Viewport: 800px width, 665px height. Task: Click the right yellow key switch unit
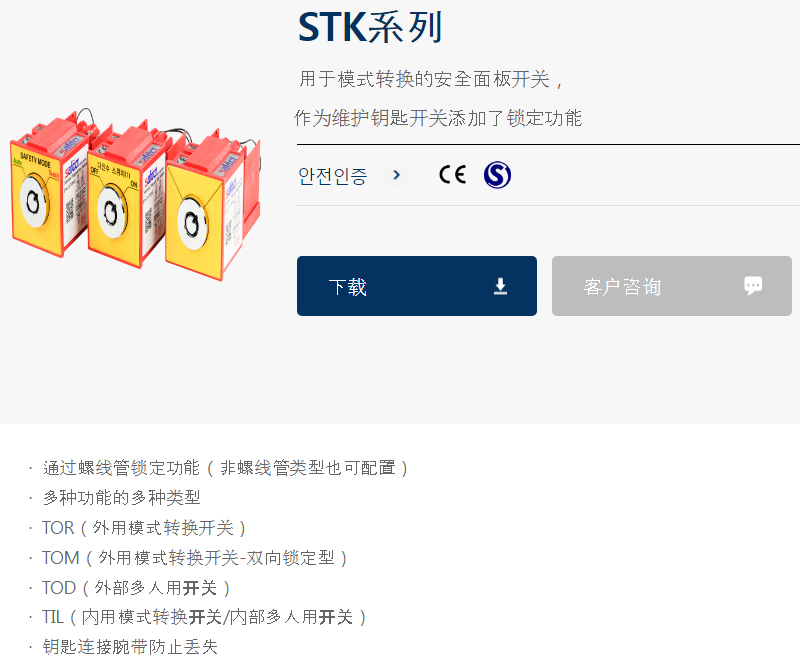tap(212, 209)
